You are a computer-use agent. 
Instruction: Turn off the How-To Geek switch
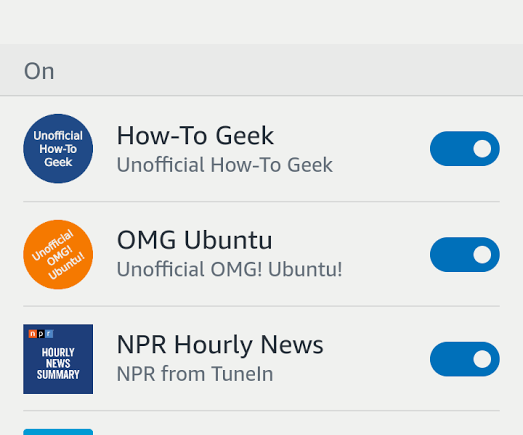point(465,148)
